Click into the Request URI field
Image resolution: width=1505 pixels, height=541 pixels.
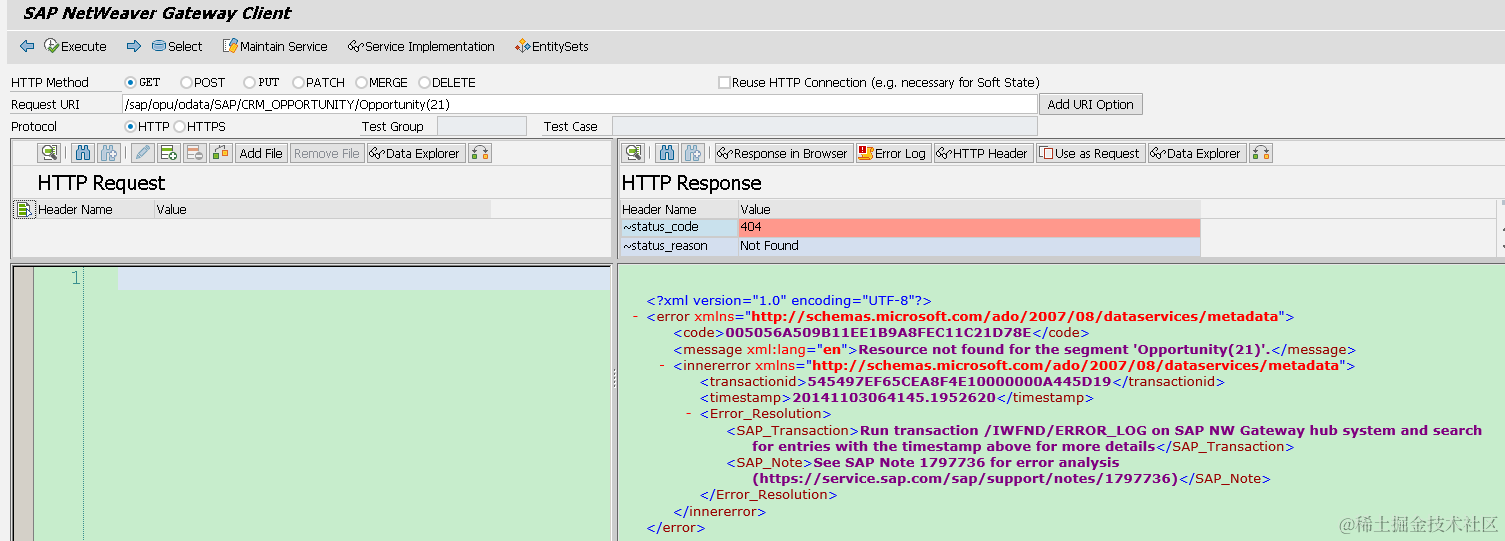point(579,104)
